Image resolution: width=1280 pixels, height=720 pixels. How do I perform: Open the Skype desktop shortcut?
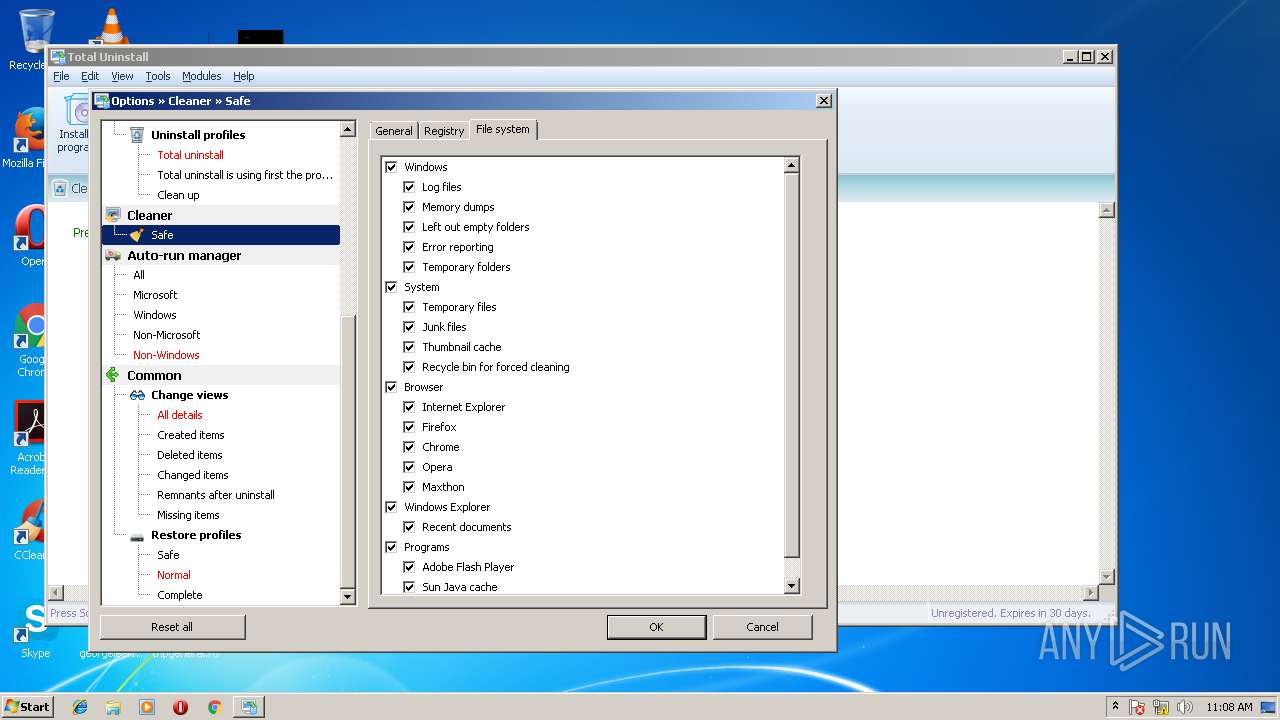35,632
